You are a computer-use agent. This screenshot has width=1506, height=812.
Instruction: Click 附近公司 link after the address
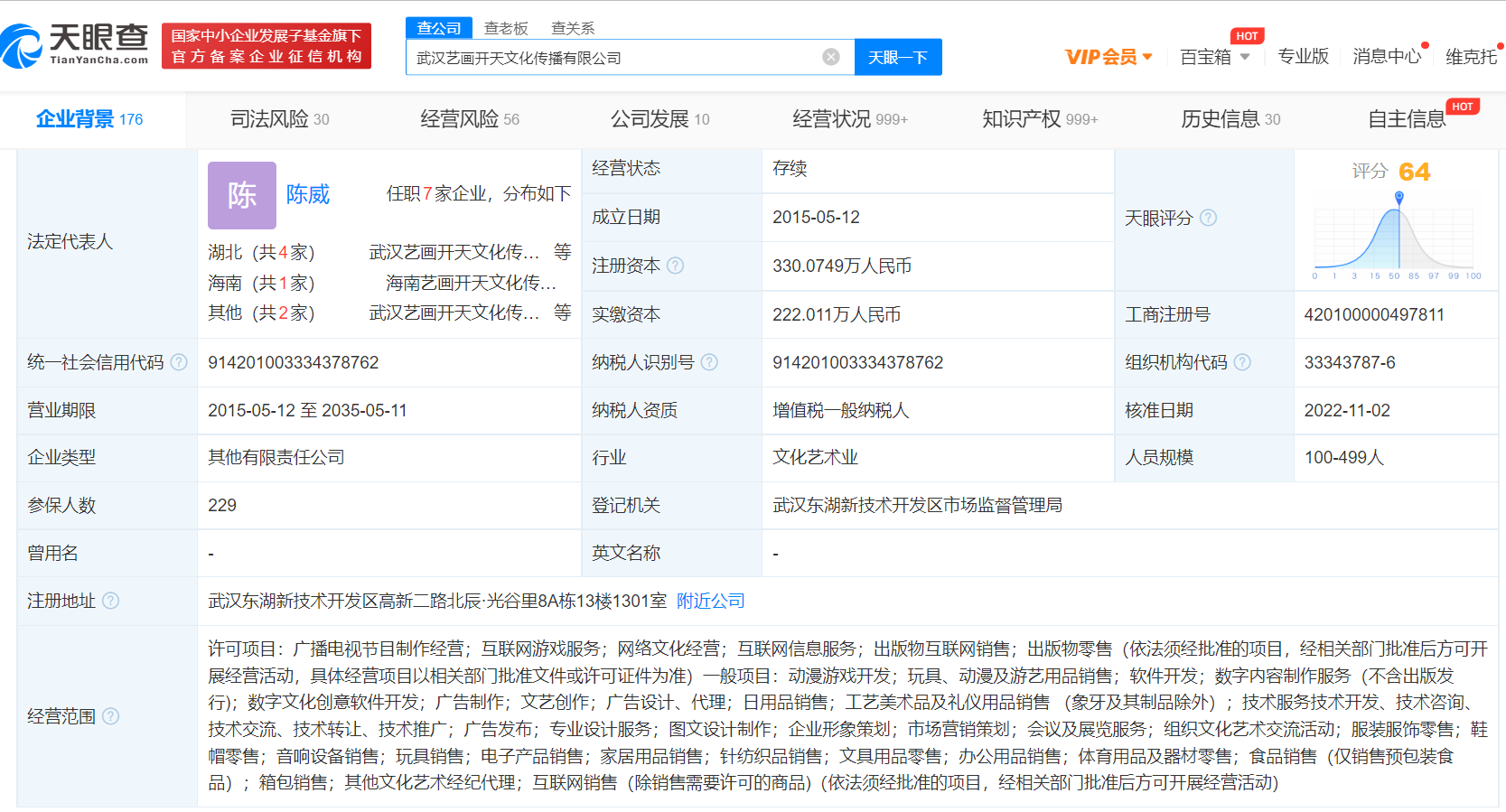pos(711,601)
